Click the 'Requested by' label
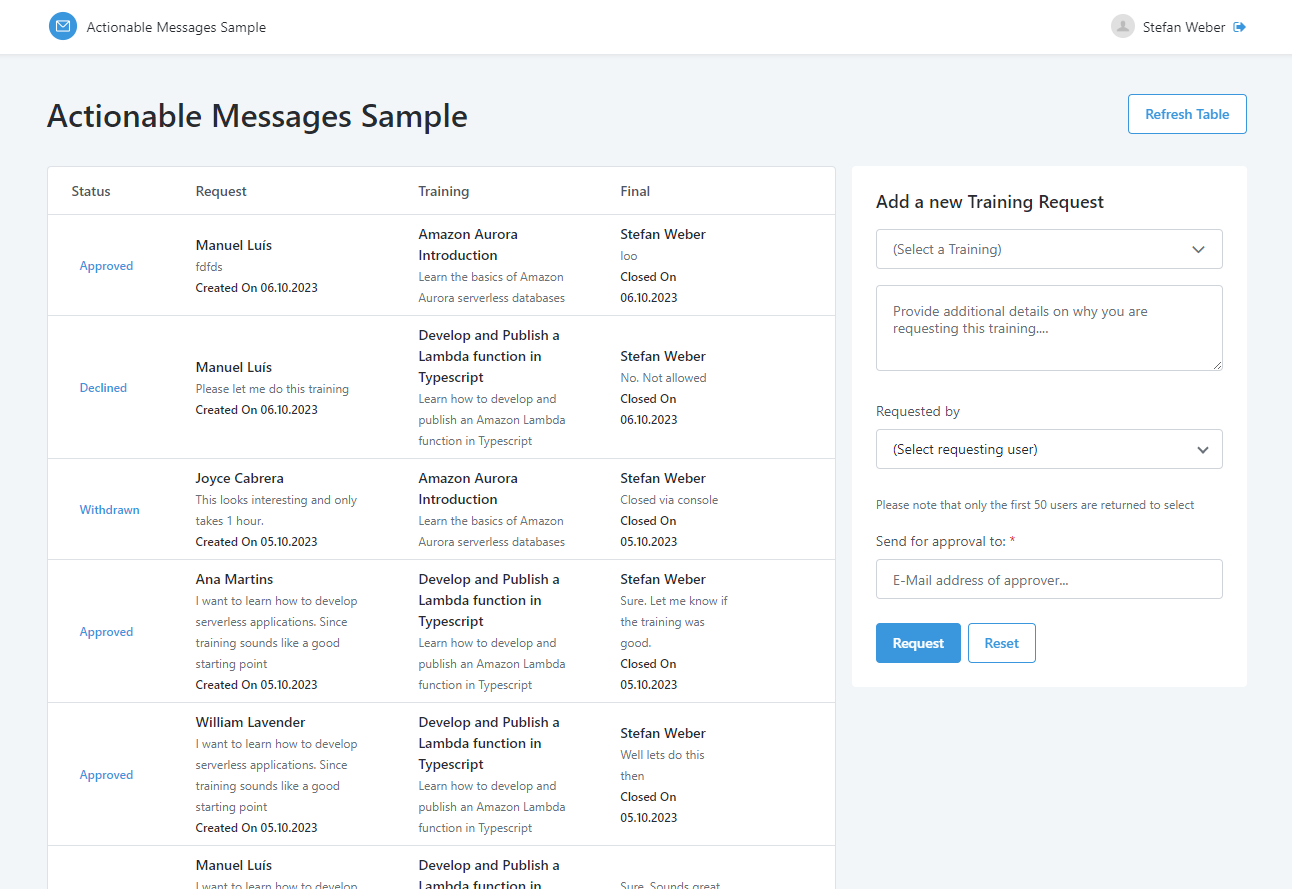 pos(917,412)
